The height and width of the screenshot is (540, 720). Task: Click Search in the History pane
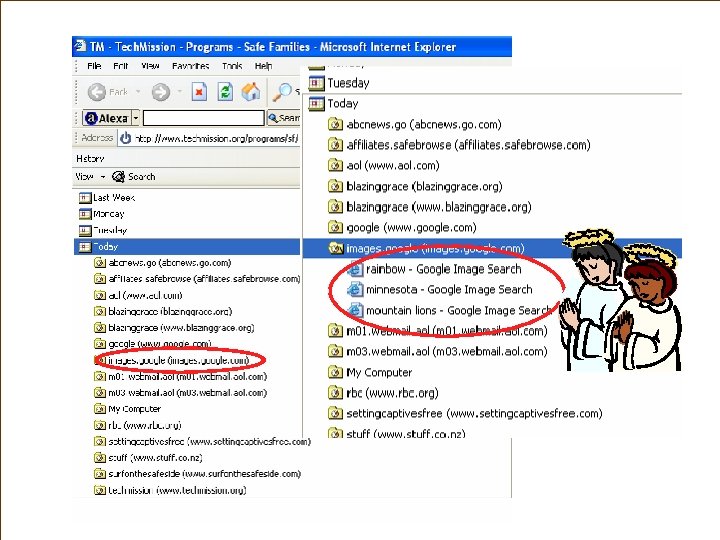pyautogui.click(x=134, y=176)
